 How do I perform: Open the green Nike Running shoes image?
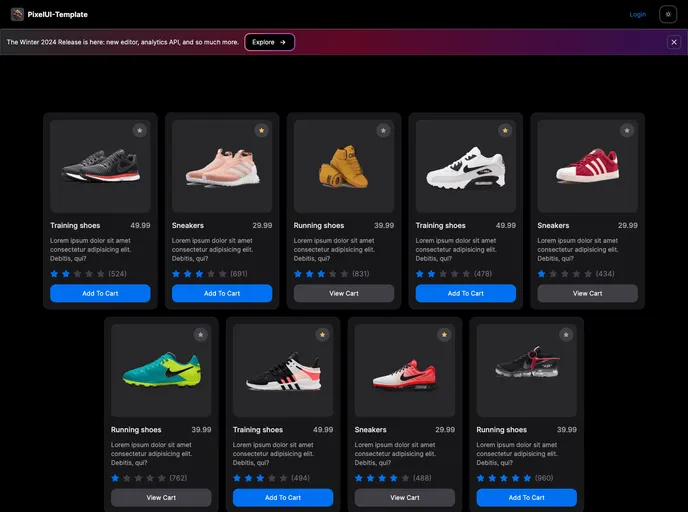pos(161,370)
